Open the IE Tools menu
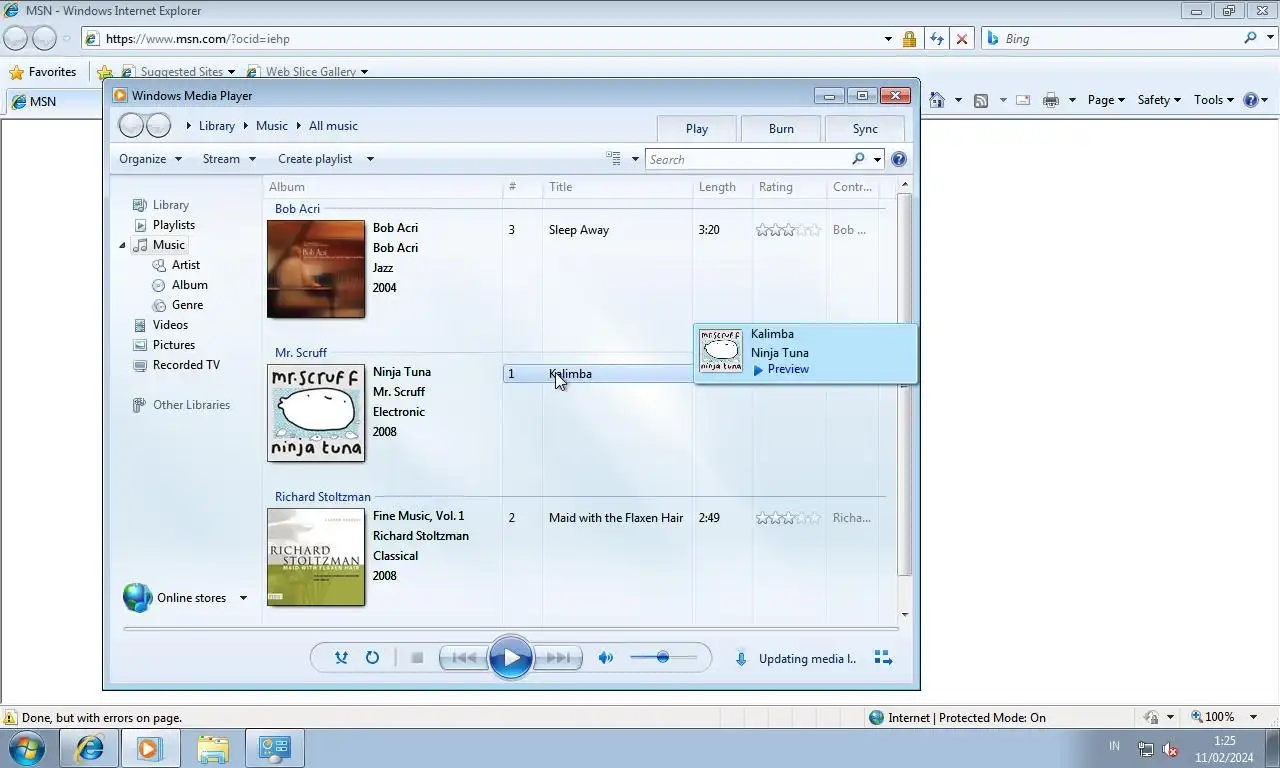1280x768 pixels. (1215, 100)
